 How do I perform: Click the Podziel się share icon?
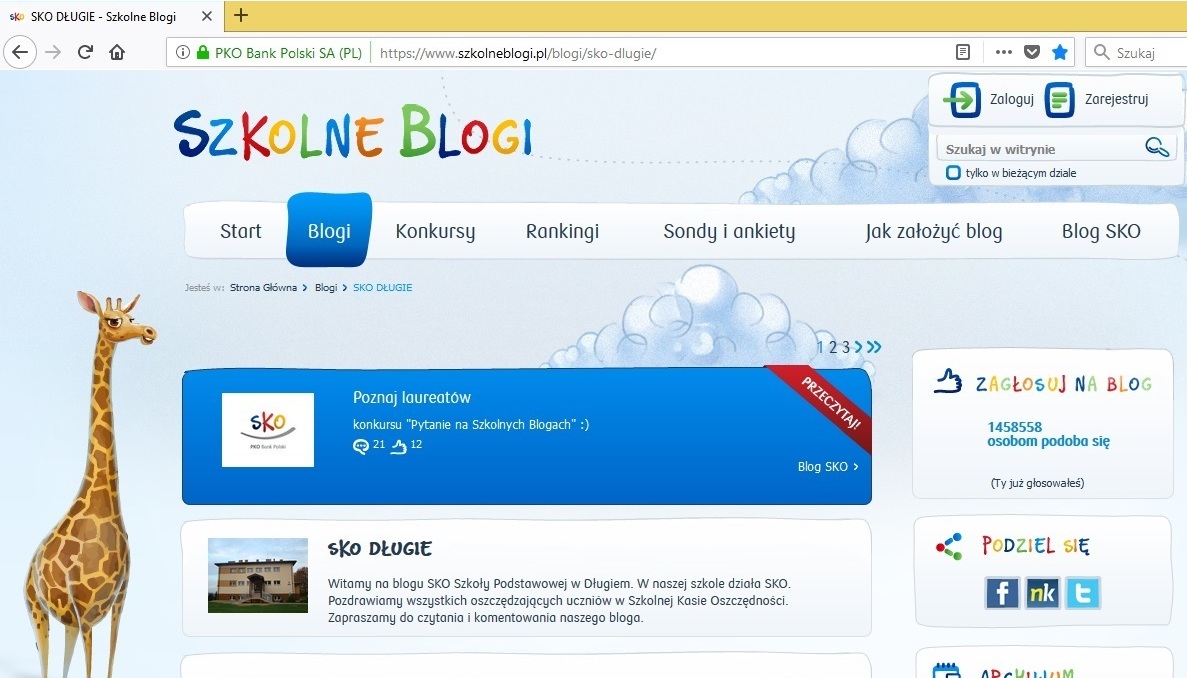pyautogui.click(x=949, y=546)
